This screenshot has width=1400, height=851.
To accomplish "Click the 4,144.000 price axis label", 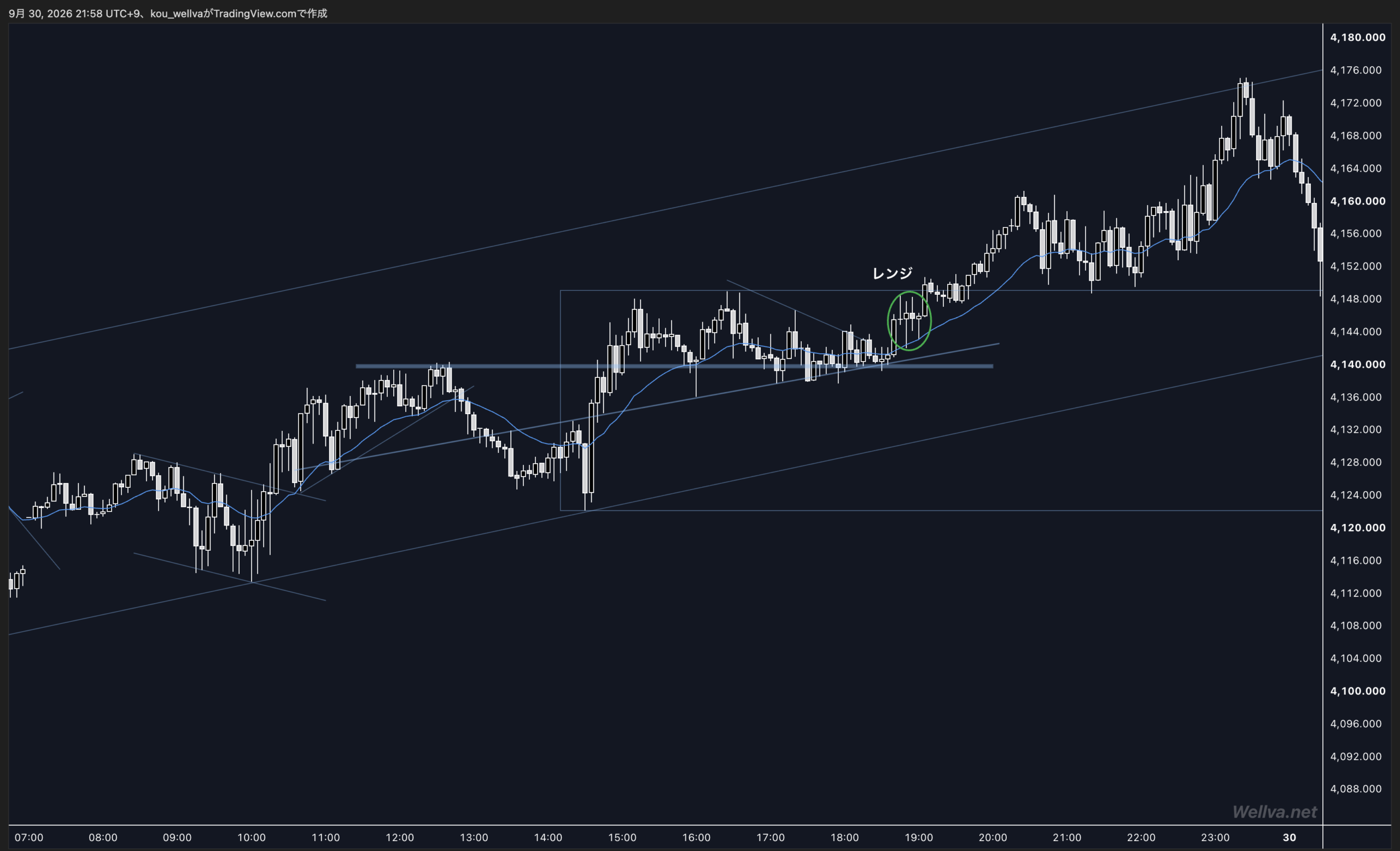I will pos(1355,332).
